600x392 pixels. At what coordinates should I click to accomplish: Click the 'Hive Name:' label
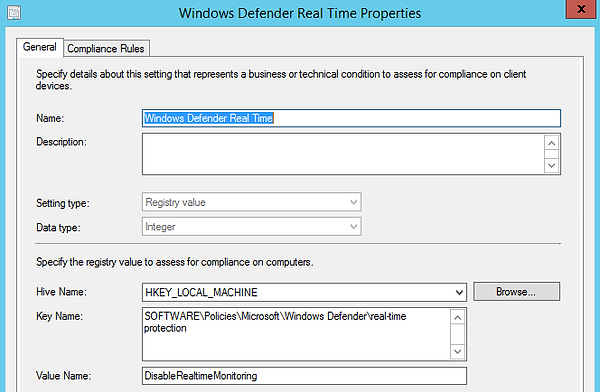[61, 292]
